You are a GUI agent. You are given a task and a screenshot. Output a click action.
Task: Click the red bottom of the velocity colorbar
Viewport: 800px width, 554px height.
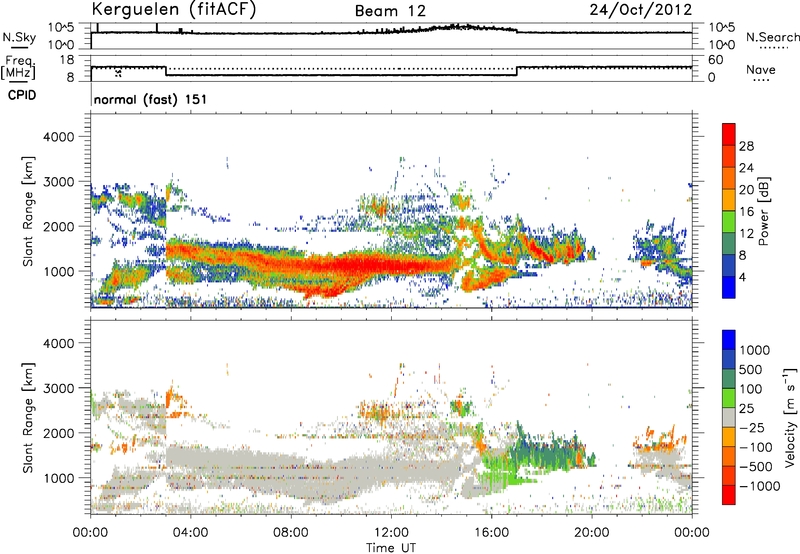pos(729,495)
